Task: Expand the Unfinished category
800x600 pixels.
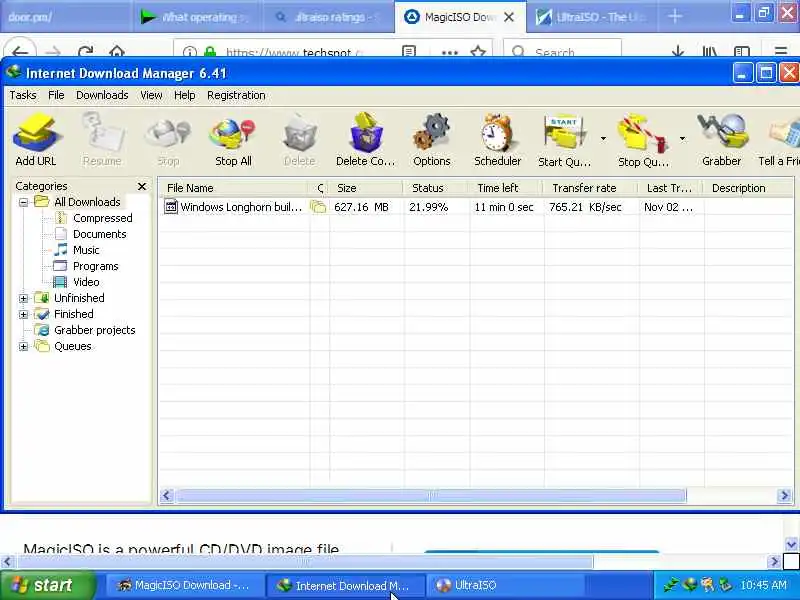Action: (x=23, y=298)
